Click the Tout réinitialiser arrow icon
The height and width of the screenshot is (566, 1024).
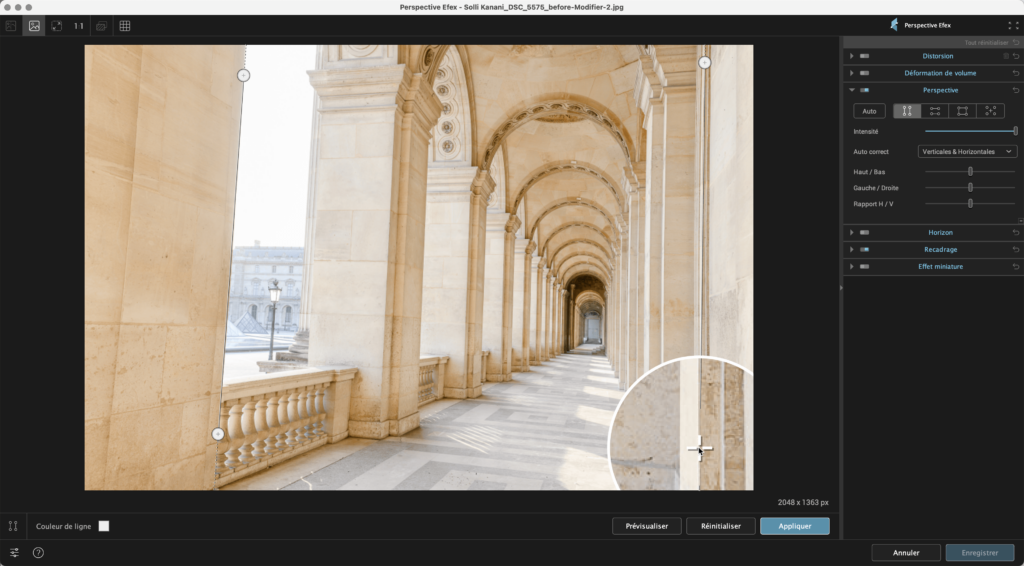1016,42
